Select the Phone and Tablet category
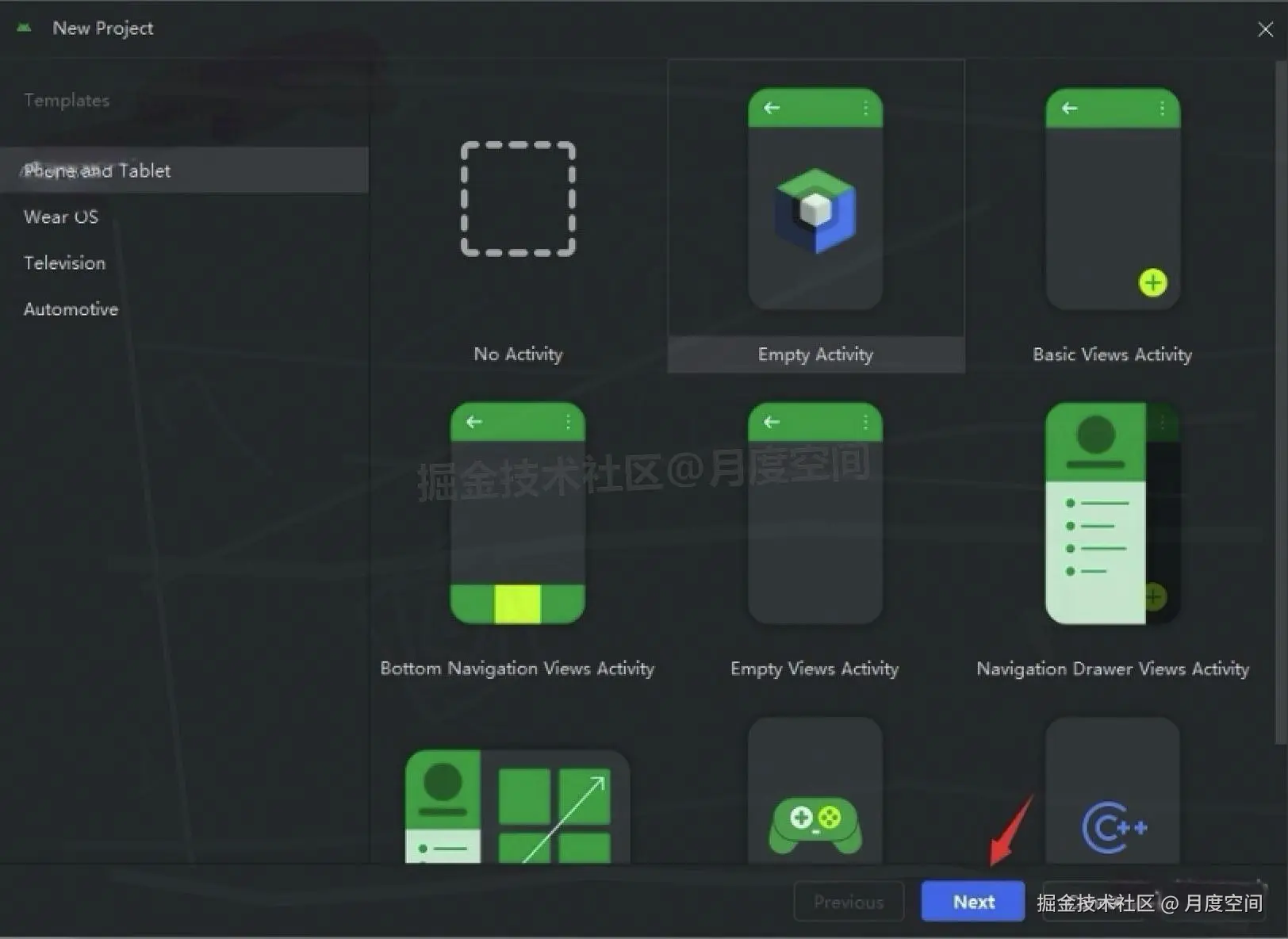 [97, 171]
